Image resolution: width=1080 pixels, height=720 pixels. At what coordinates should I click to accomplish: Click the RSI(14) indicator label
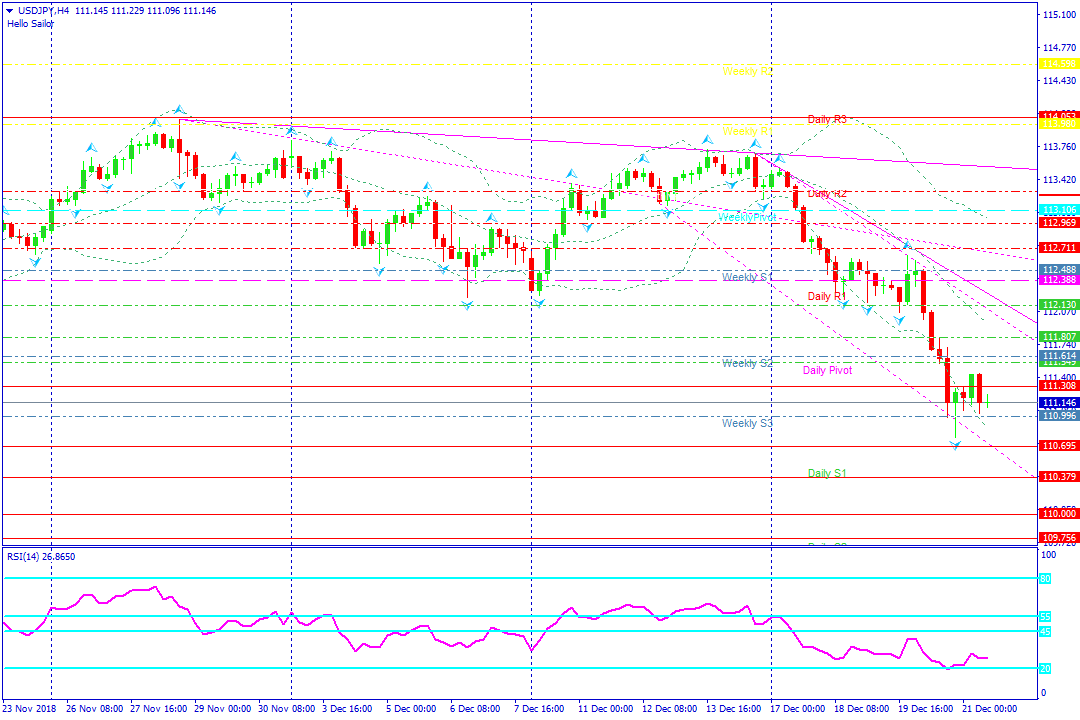pyautogui.click(x=40, y=556)
